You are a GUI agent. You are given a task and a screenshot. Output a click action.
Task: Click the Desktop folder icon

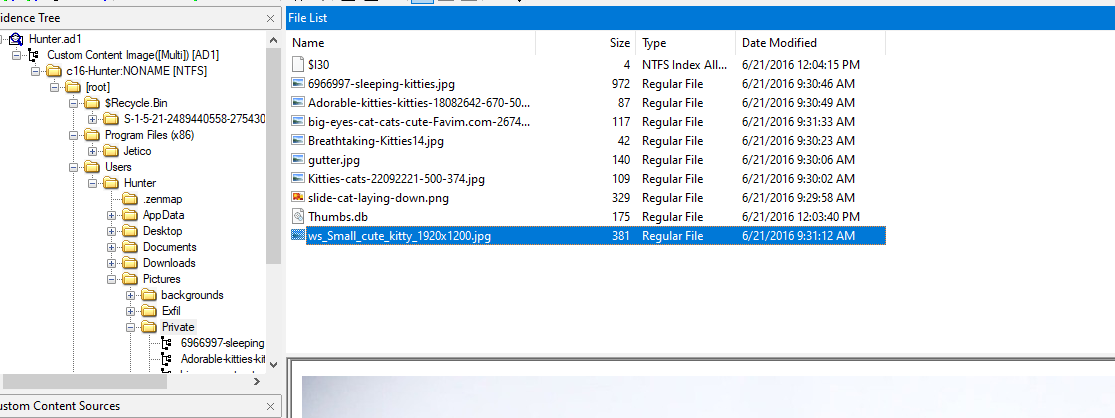pos(130,231)
